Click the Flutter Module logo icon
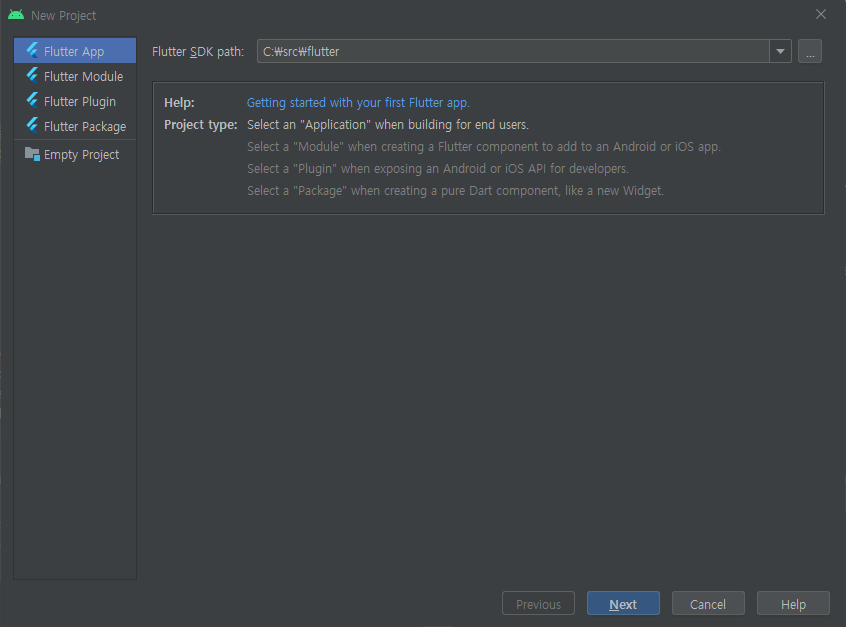The height and width of the screenshot is (627, 846). click(x=32, y=76)
